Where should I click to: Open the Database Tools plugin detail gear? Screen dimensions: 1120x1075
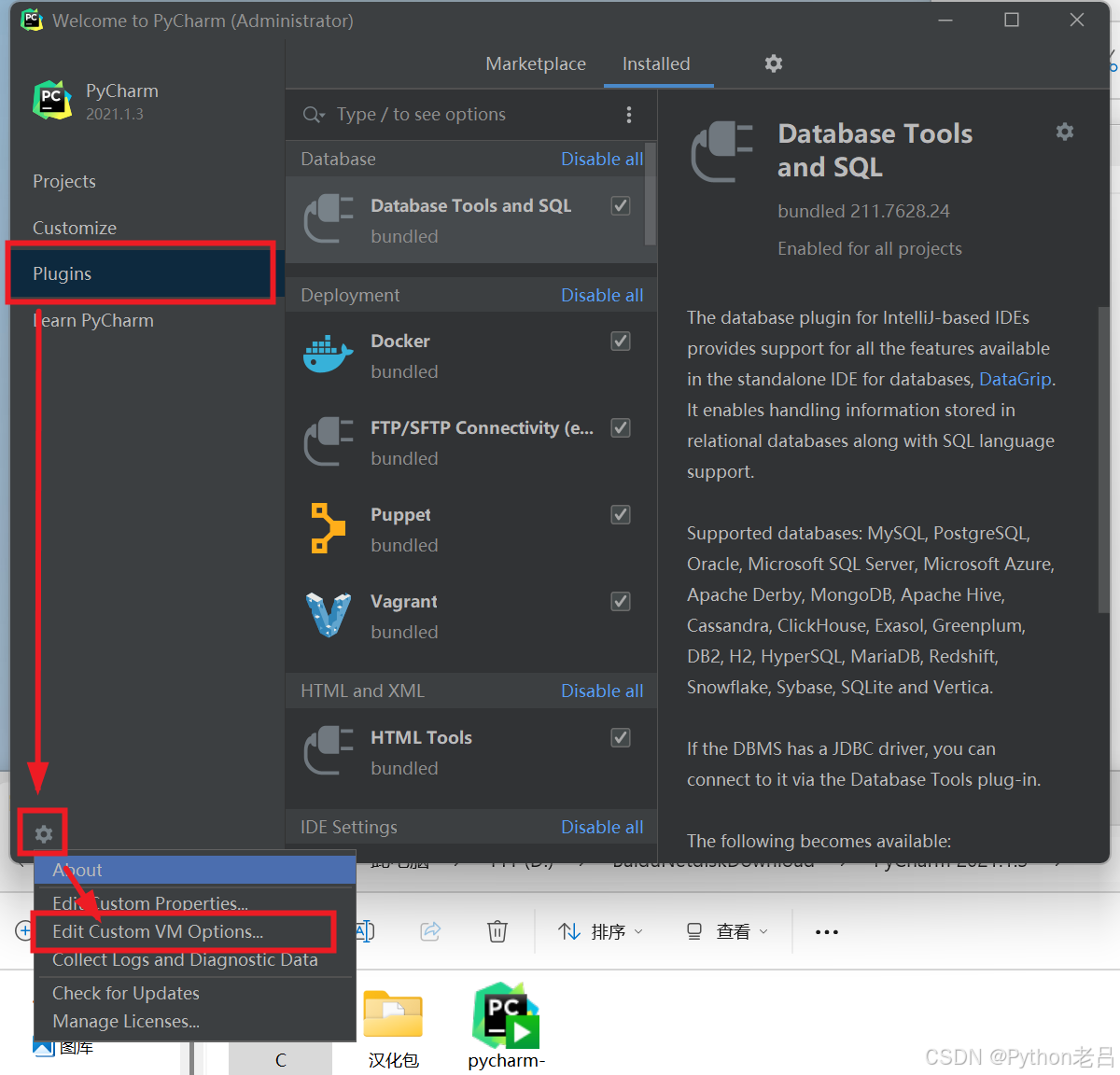pos(1065,132)
